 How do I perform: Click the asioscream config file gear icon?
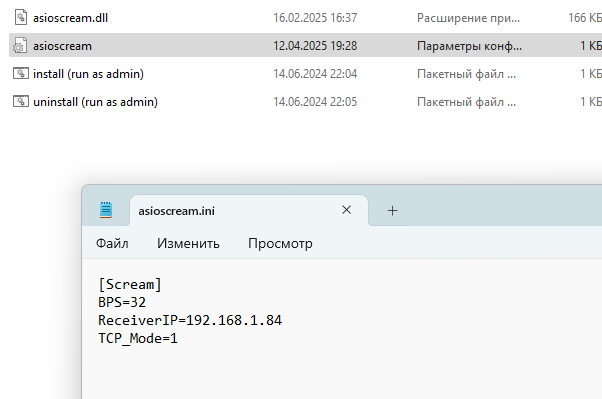20,45
